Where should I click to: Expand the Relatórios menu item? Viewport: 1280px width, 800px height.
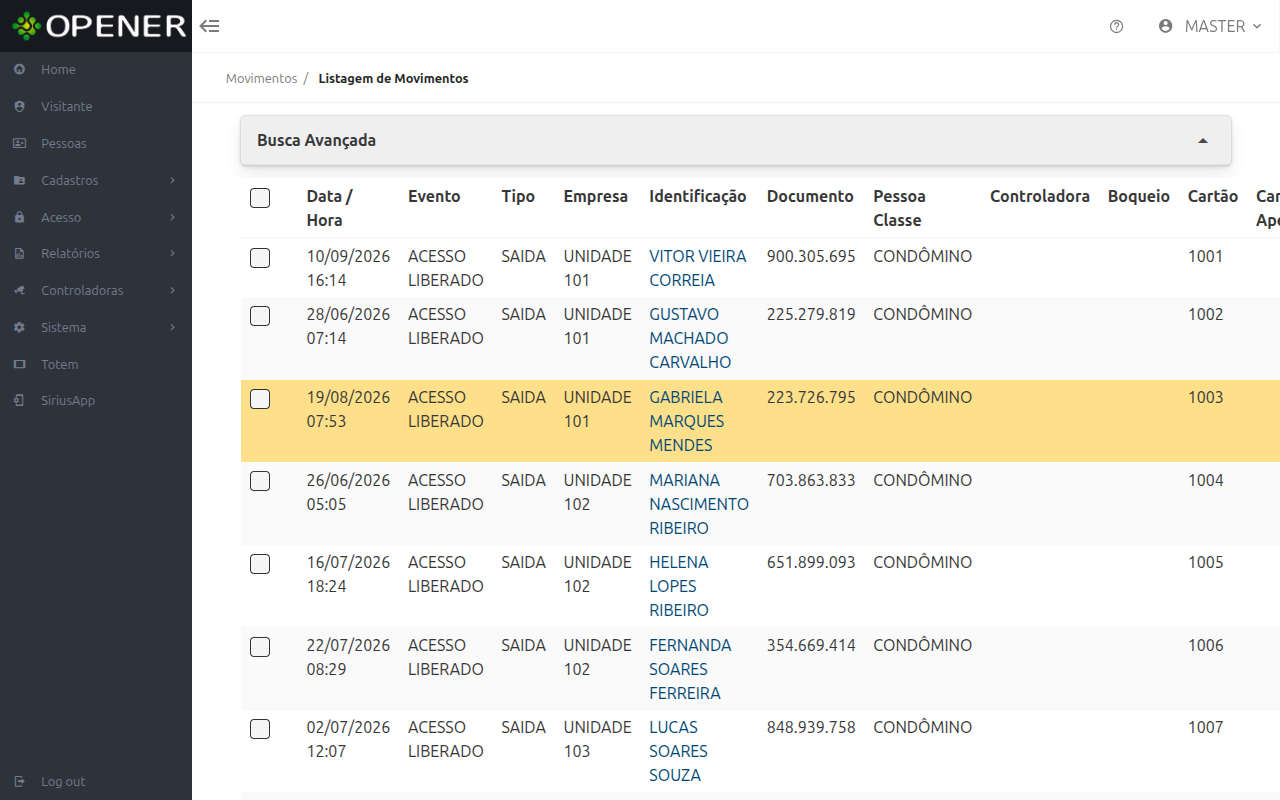tap(96, 253)
